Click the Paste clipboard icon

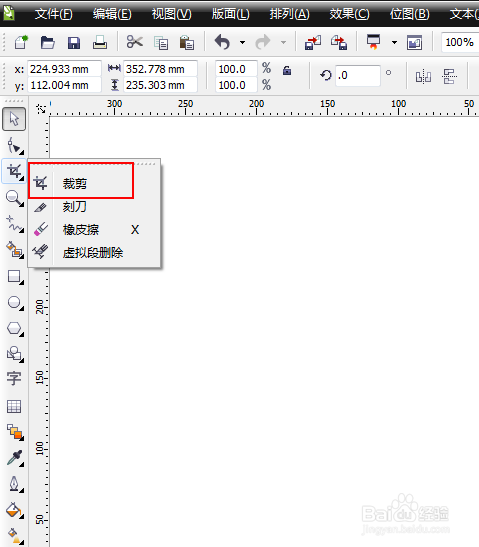tap(187, 43)
